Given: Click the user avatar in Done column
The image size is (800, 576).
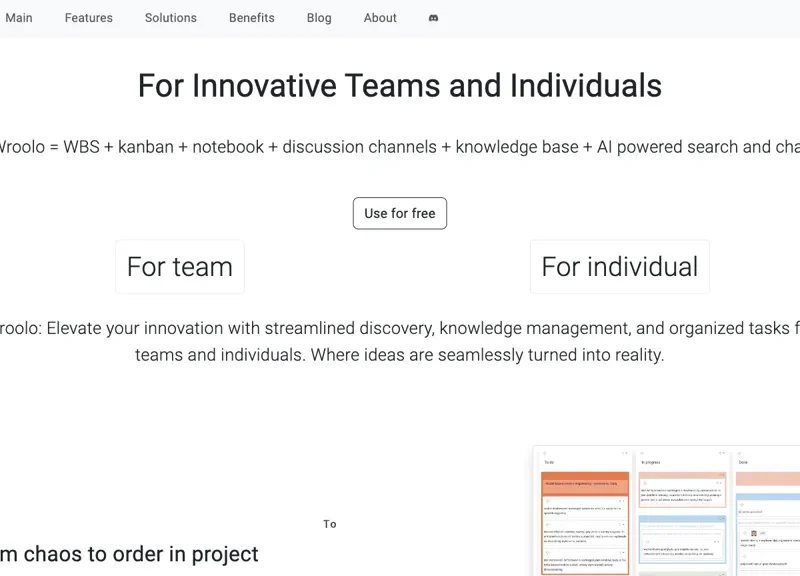Looking at the screenshot, I should pyautogui.click(x=753, y=533).
